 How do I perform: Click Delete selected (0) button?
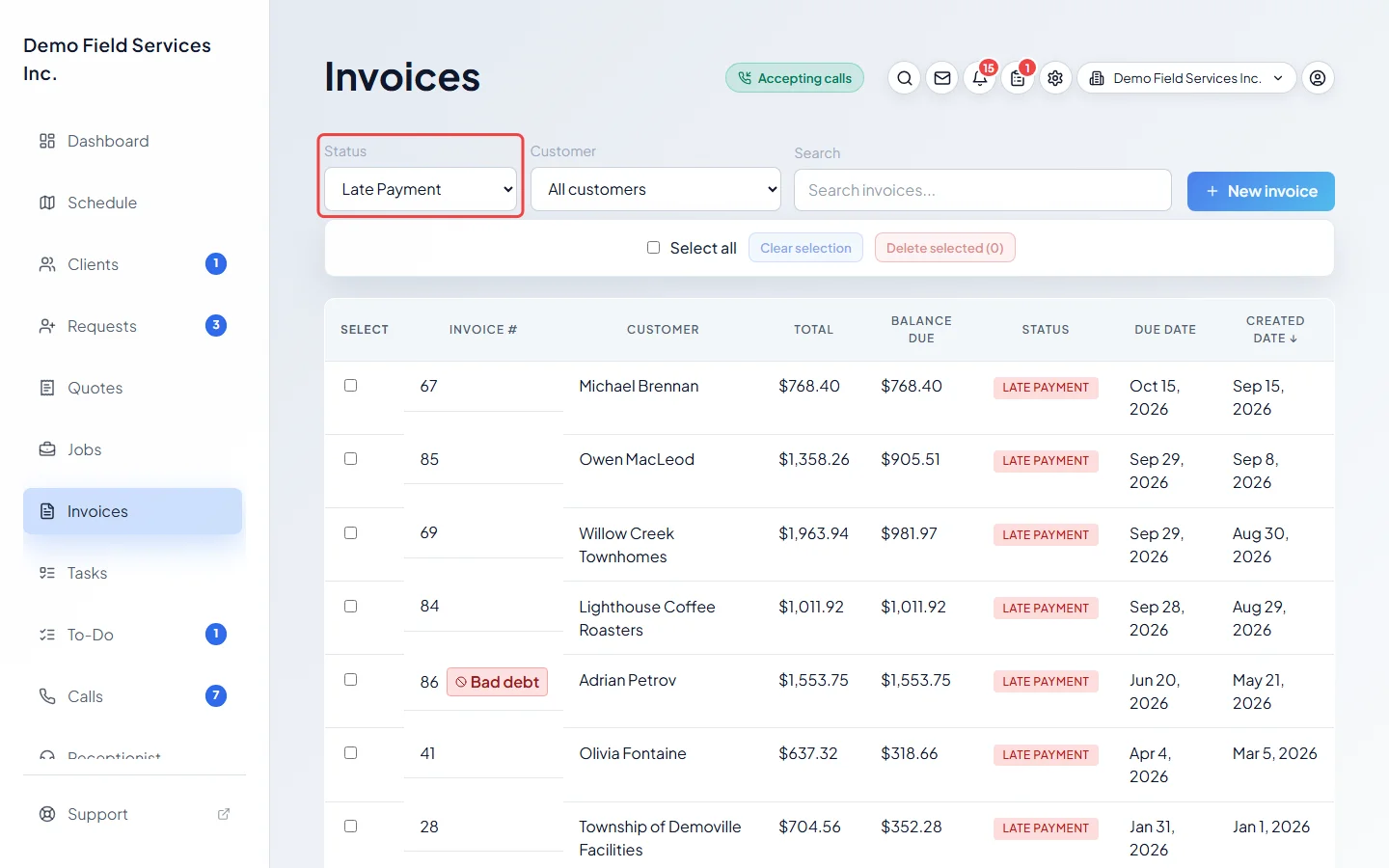tap(945, 248)
